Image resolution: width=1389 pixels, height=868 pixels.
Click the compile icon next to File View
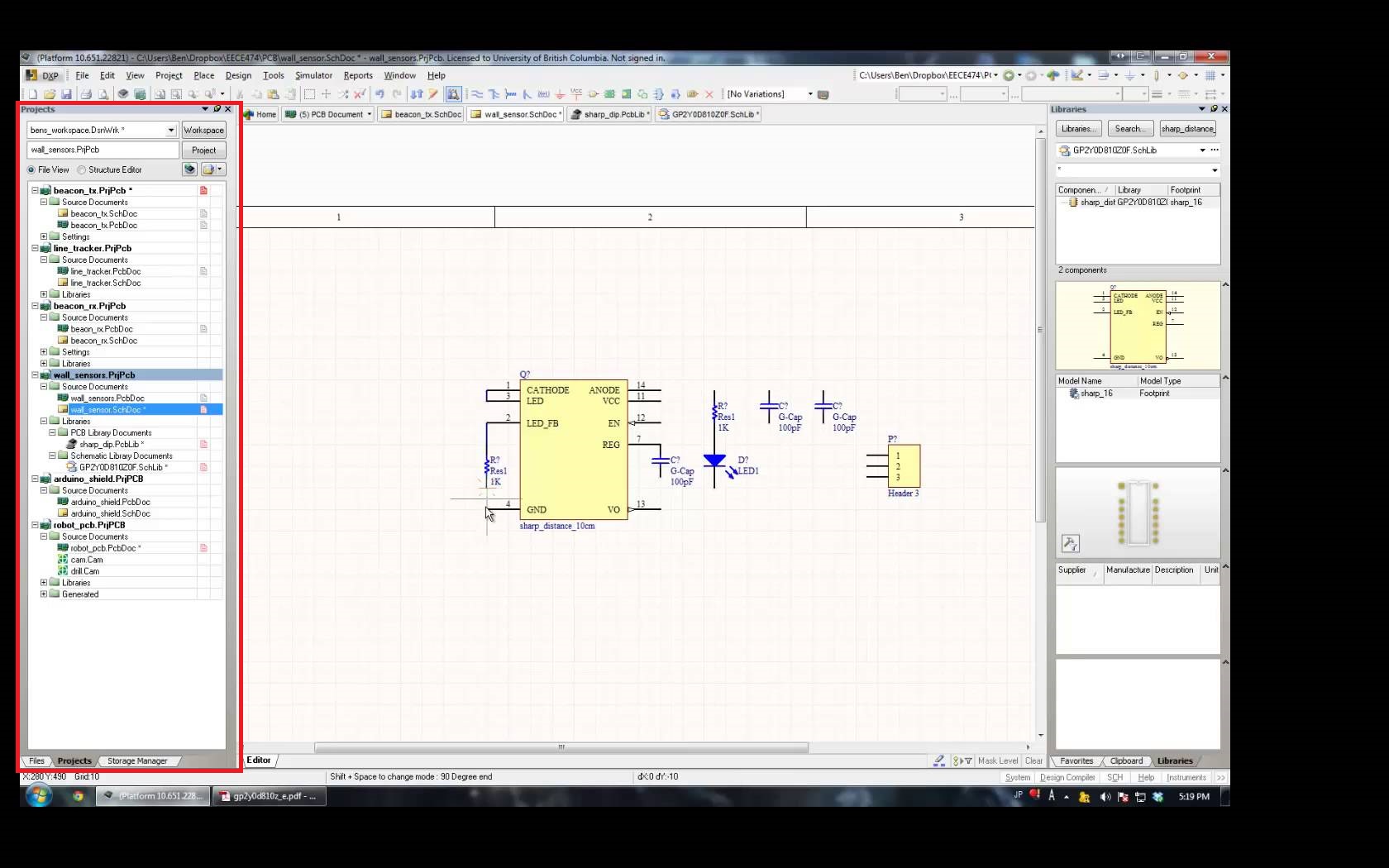[x=189, y=169]
